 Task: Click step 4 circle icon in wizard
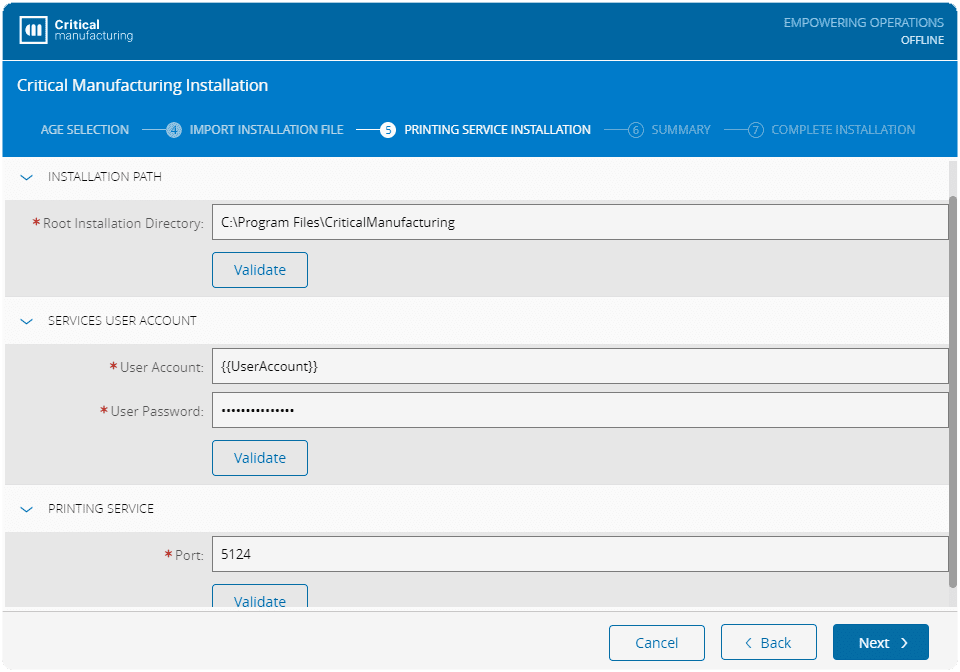click(174, 130)
